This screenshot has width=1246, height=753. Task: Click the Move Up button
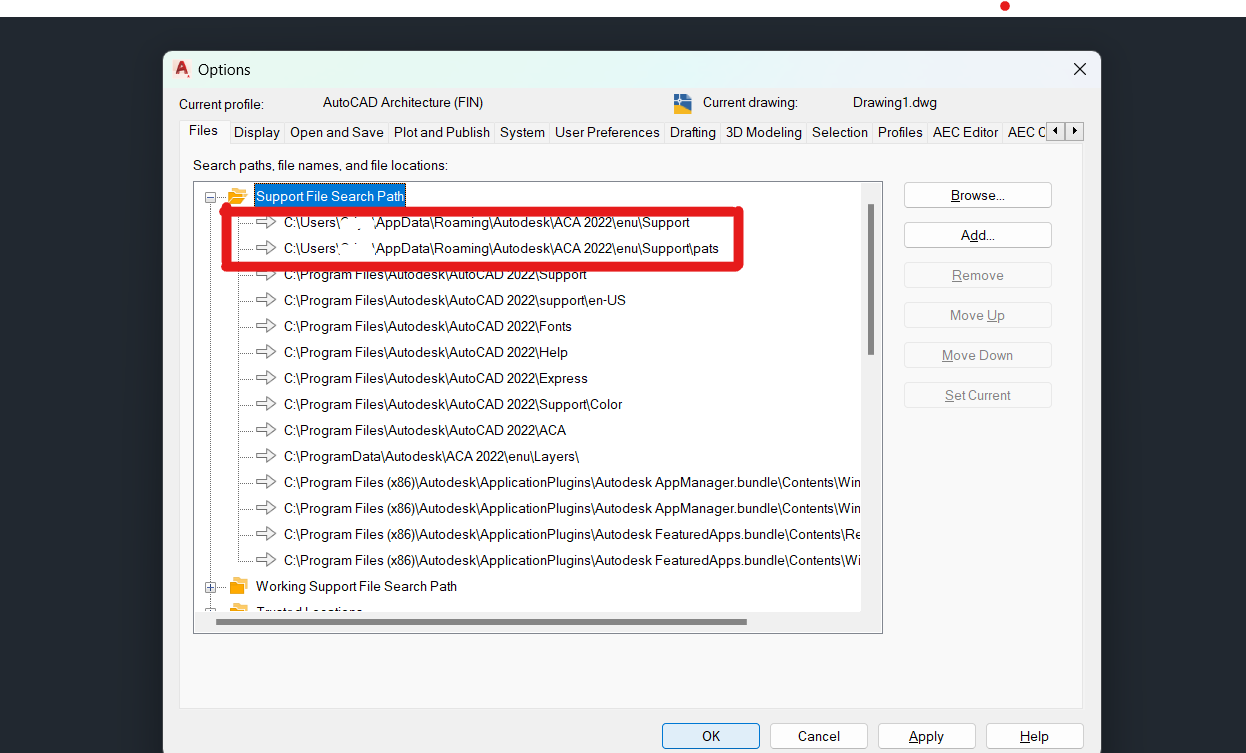pyautogui.click(x=978, y=315)
